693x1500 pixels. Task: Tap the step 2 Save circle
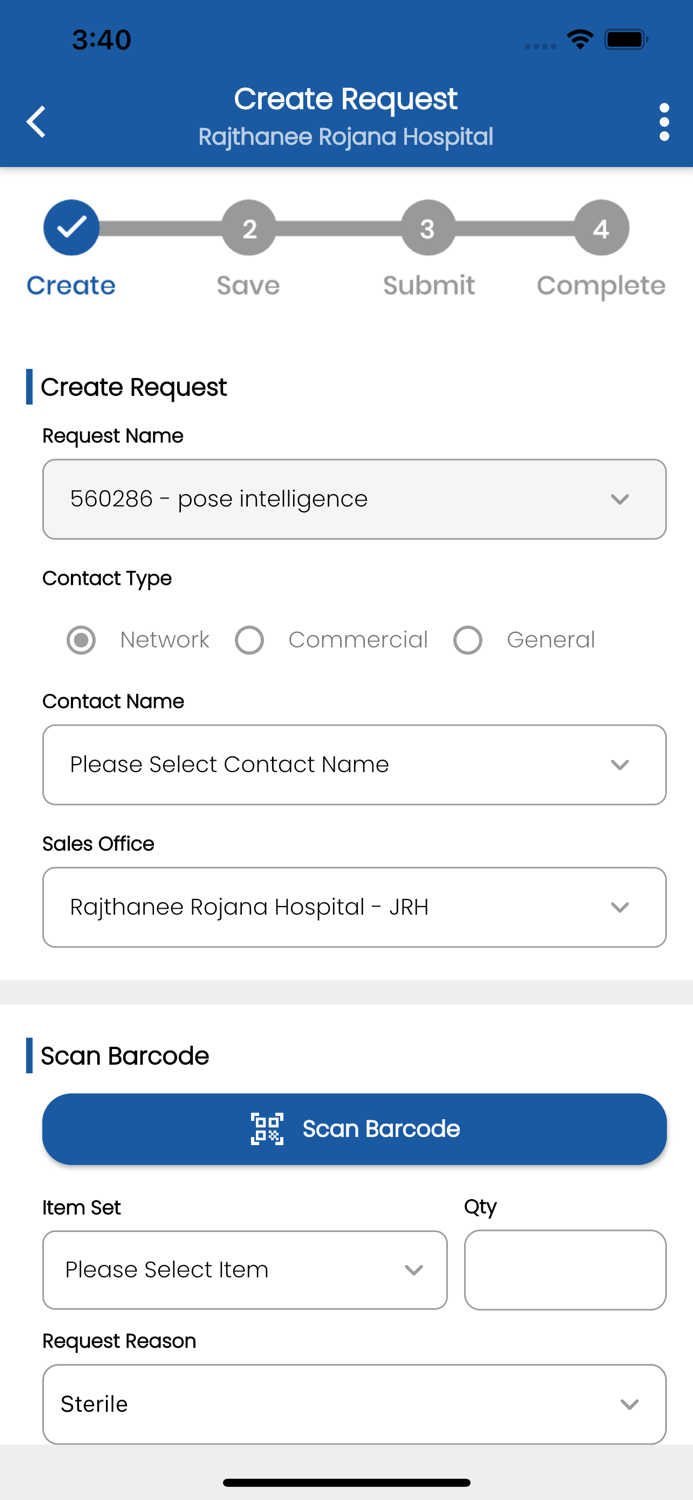[249, 229]
